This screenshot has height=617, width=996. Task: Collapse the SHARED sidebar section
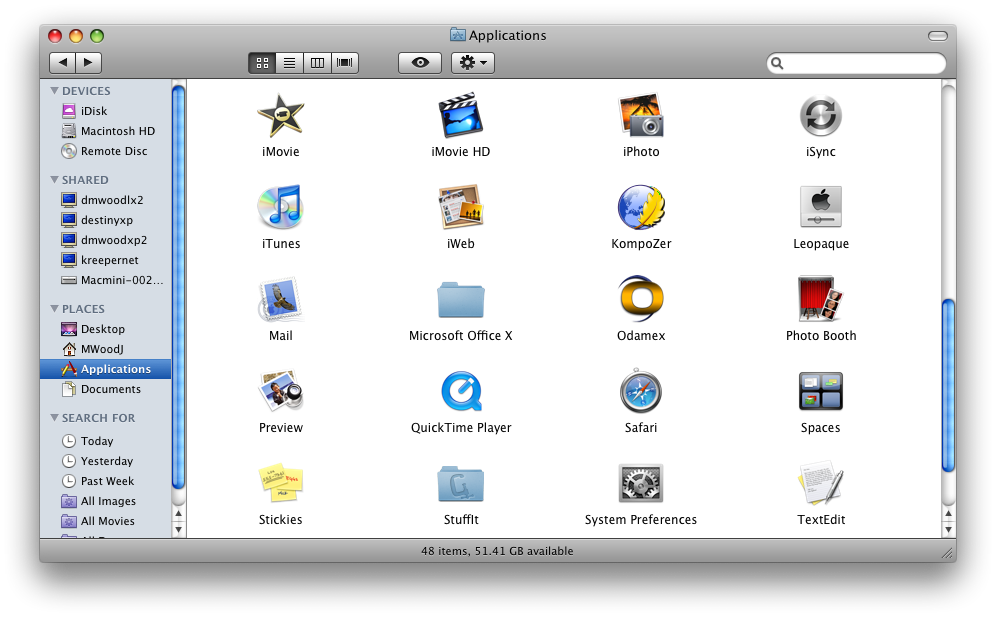point(55,180)
